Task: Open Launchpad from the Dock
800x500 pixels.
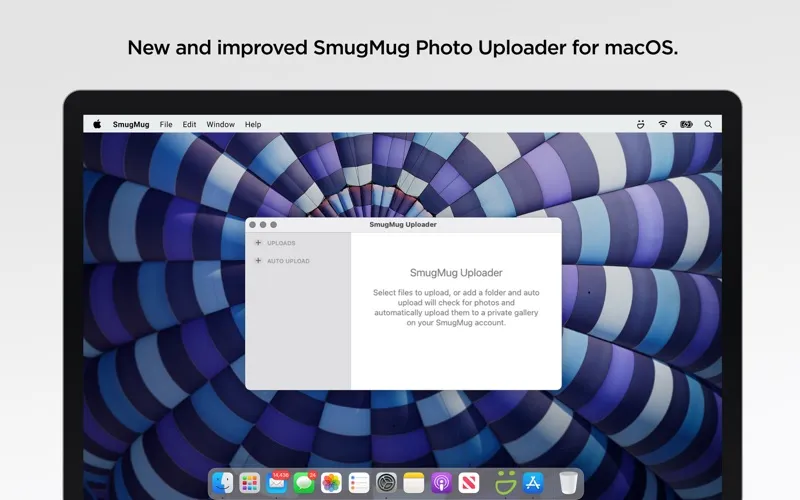Action: click(249, 483)
